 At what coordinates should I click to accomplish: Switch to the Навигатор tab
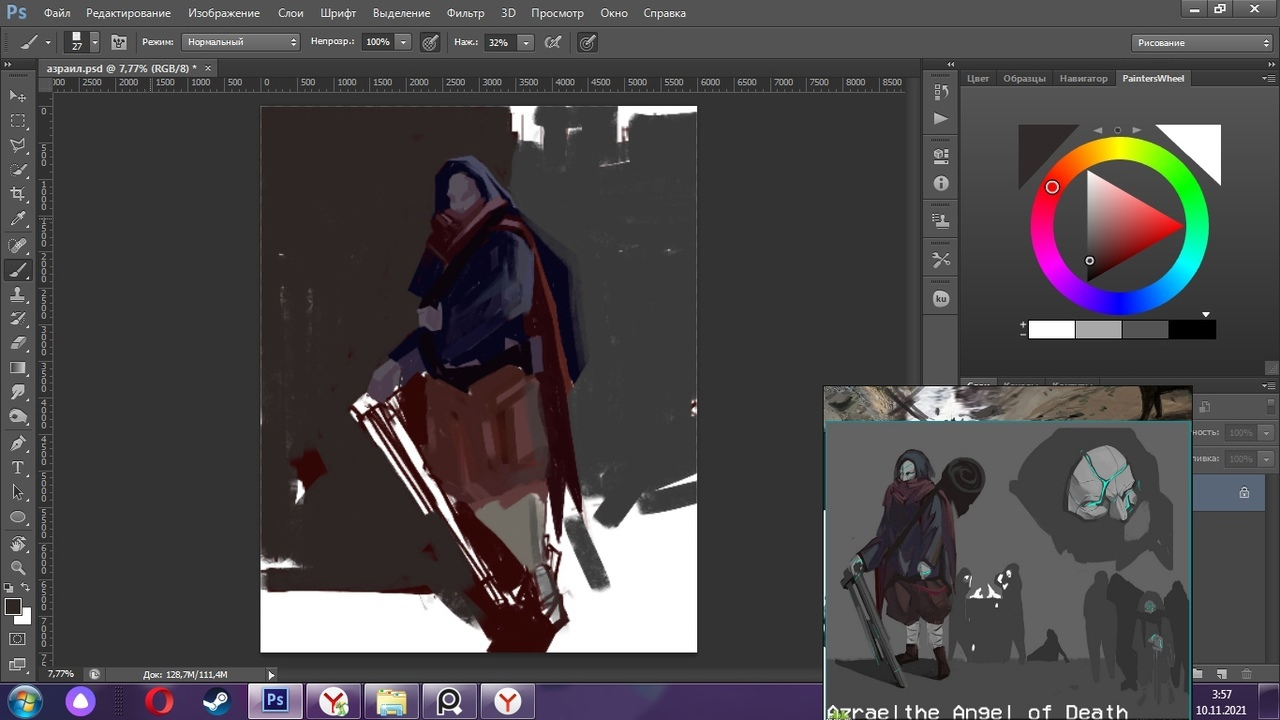tap(1084, 78)
